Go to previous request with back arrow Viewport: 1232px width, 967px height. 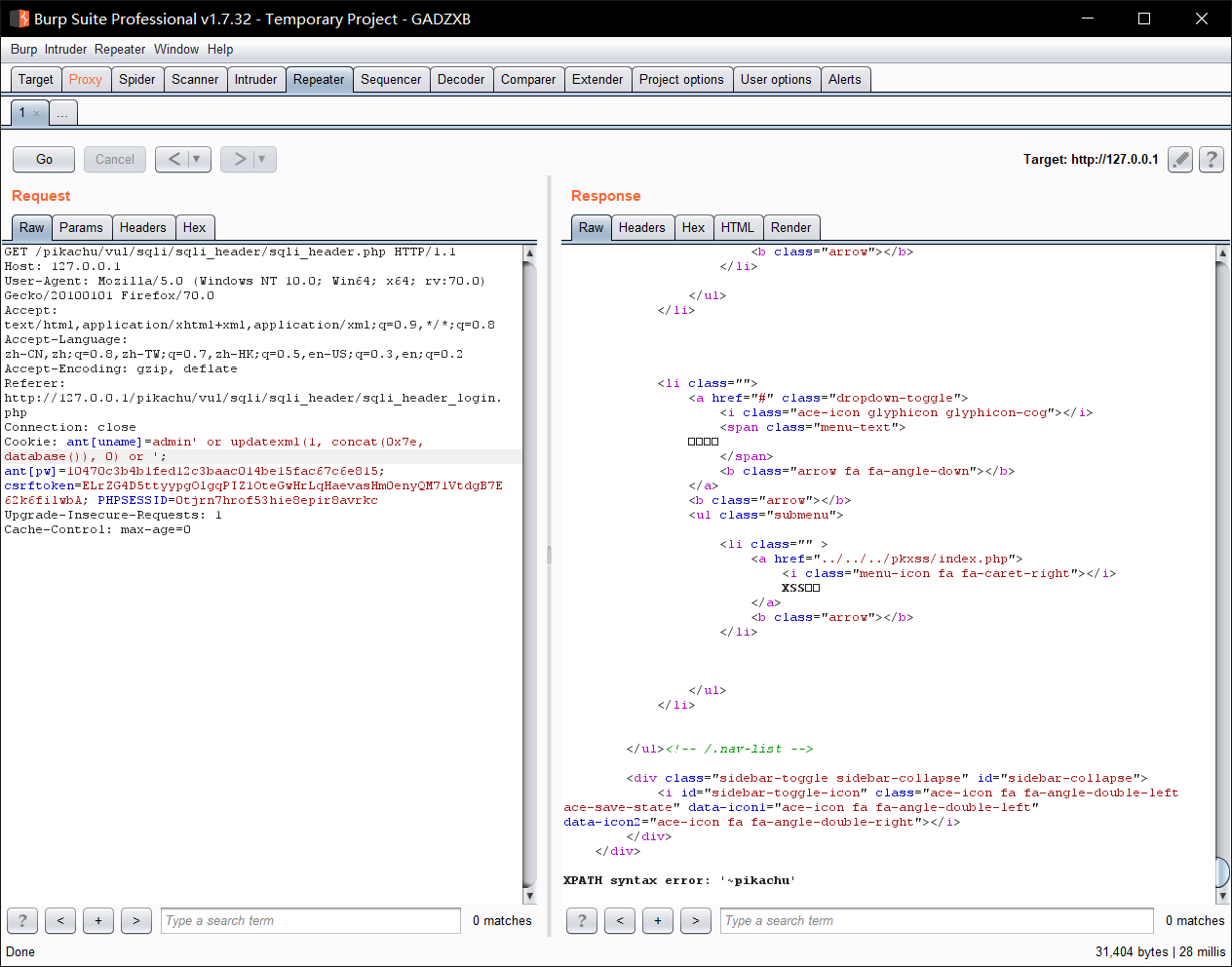[x=174, y=159]
